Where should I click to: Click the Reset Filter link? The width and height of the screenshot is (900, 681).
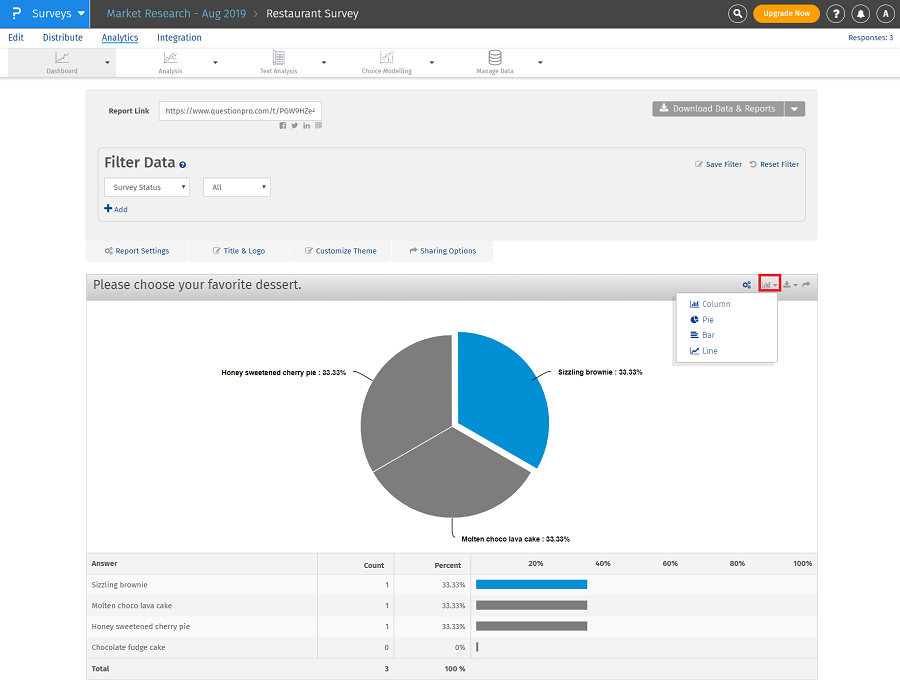[x=774, y=164]
